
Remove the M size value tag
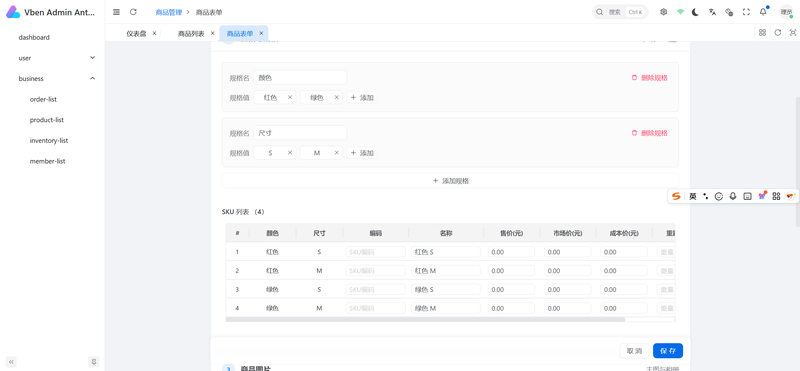pos(336,153)
